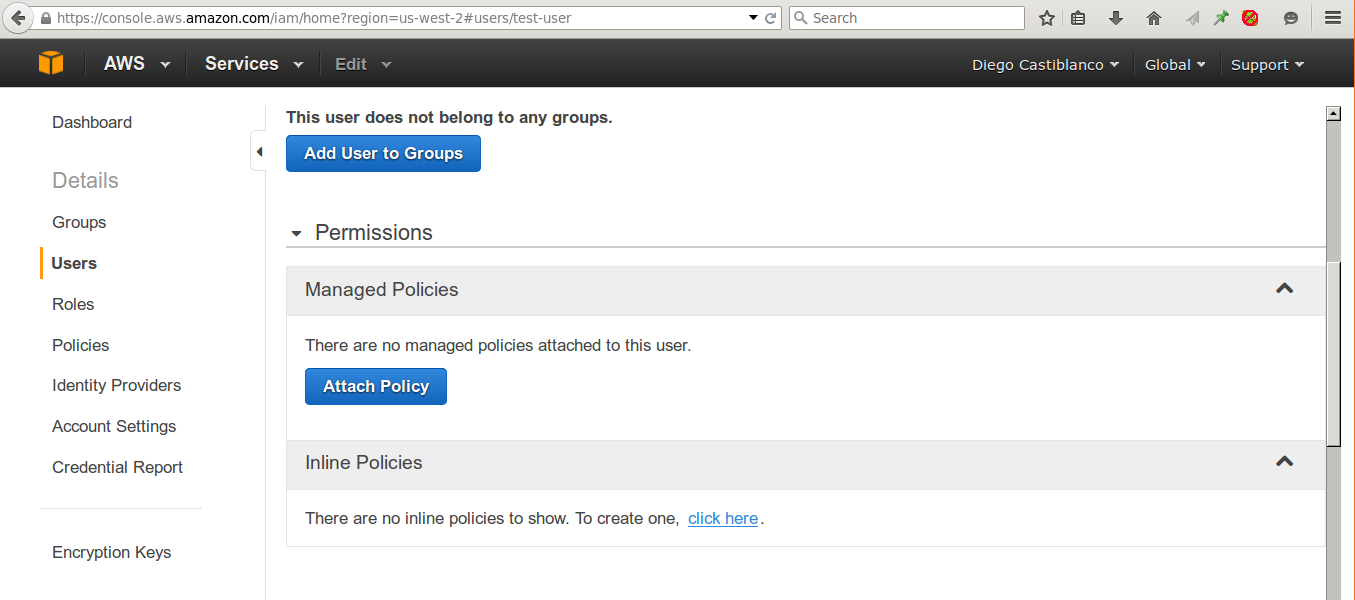Click the Attach Policy button
Viewport: 1355px width, 600px height.
point(376,387)
